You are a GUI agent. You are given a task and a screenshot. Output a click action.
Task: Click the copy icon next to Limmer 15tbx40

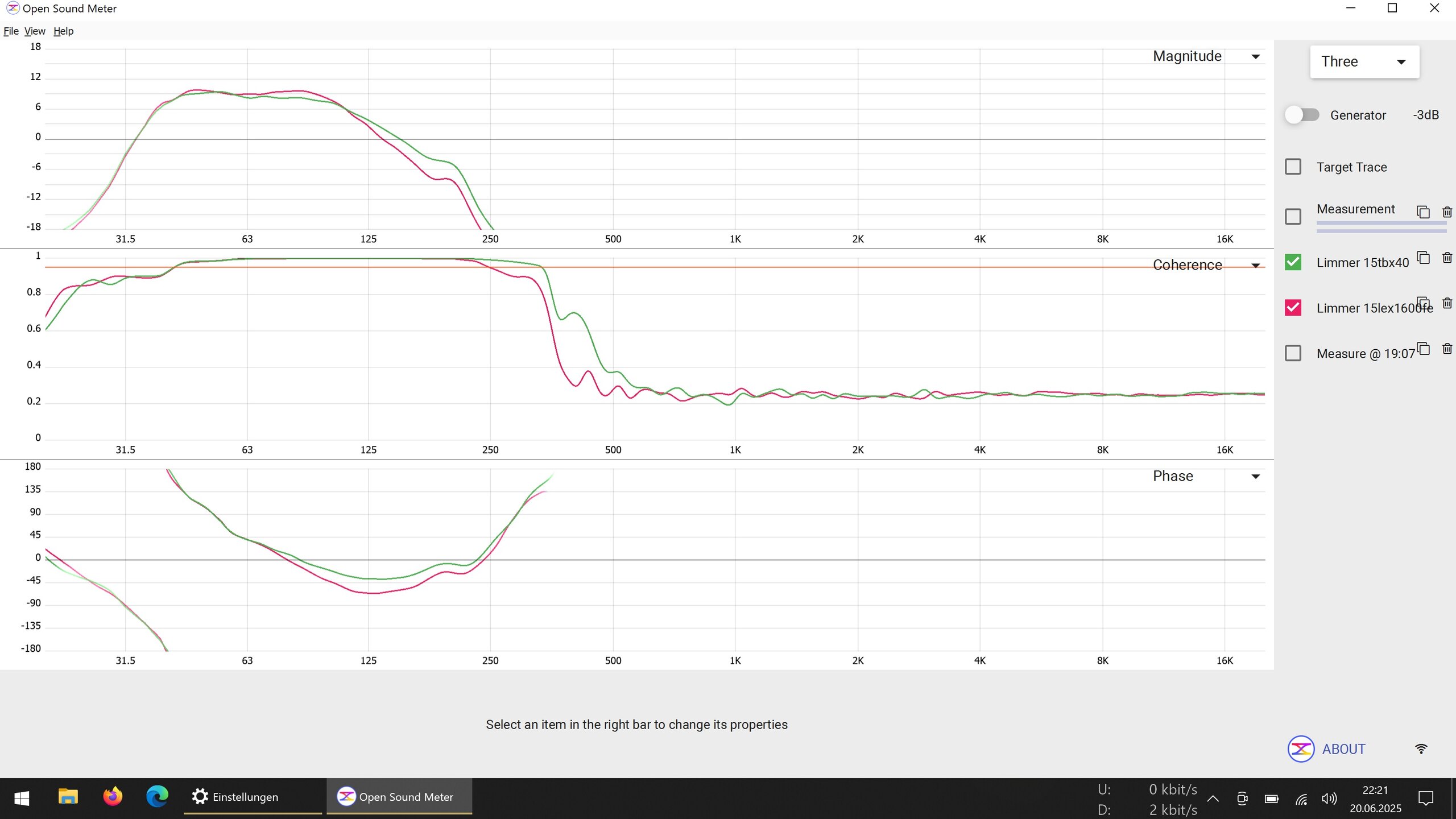tap(1423, 258)
